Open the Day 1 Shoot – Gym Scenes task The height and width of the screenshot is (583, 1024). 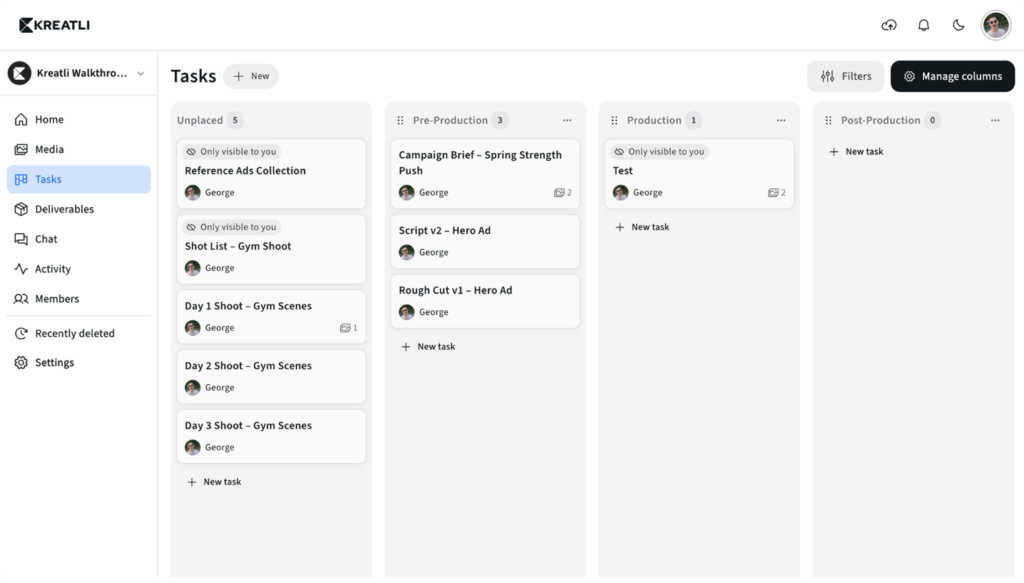[x=271, y=317]
